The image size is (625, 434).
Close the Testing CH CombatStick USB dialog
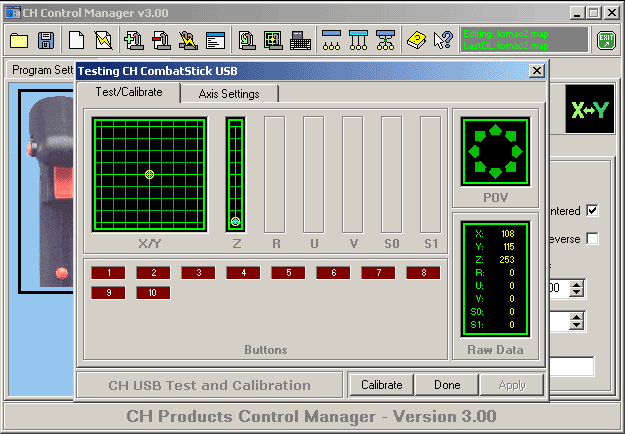point(537,71)
